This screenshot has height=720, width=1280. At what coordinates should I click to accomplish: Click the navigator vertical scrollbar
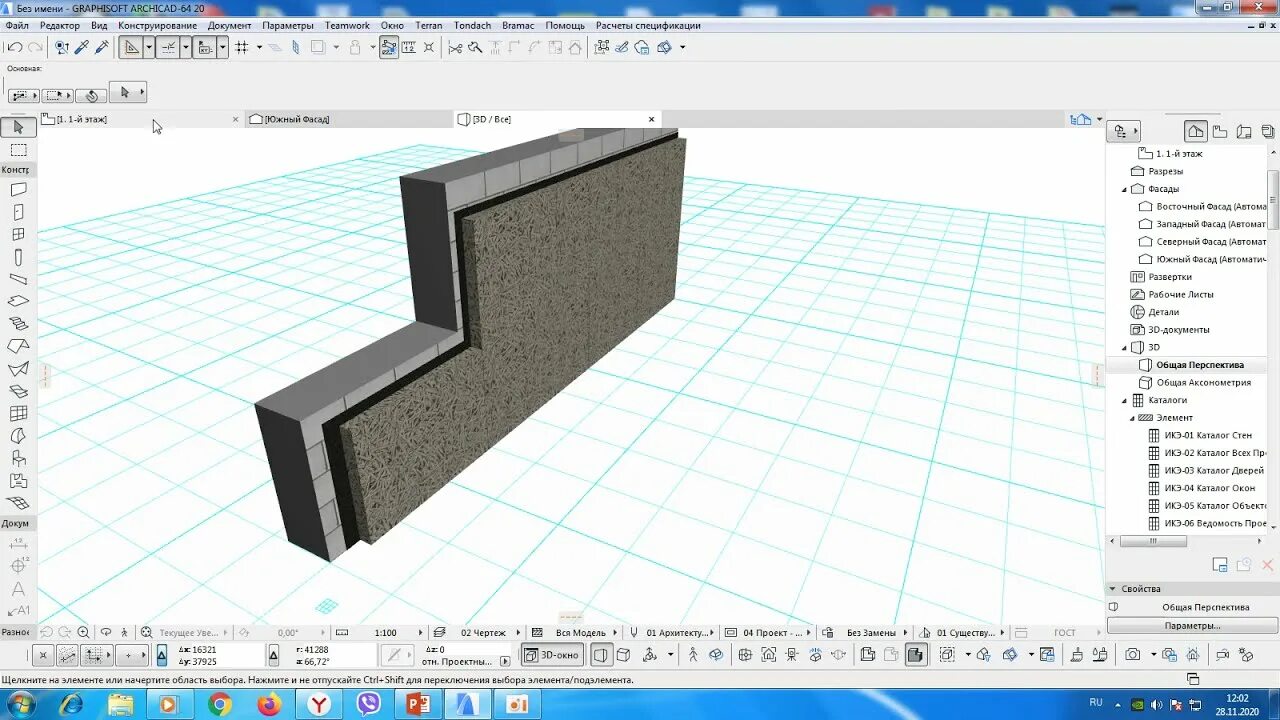pos(1273,200)
